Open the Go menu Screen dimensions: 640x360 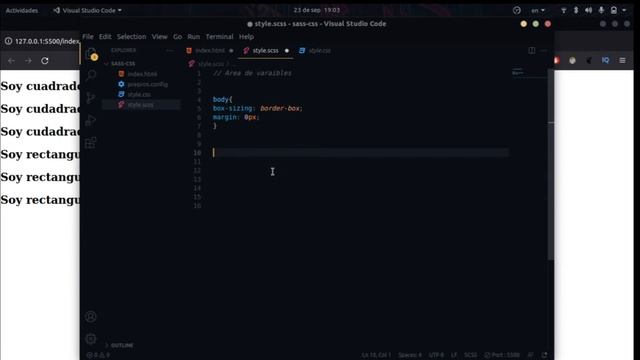(x=177, y=37)
